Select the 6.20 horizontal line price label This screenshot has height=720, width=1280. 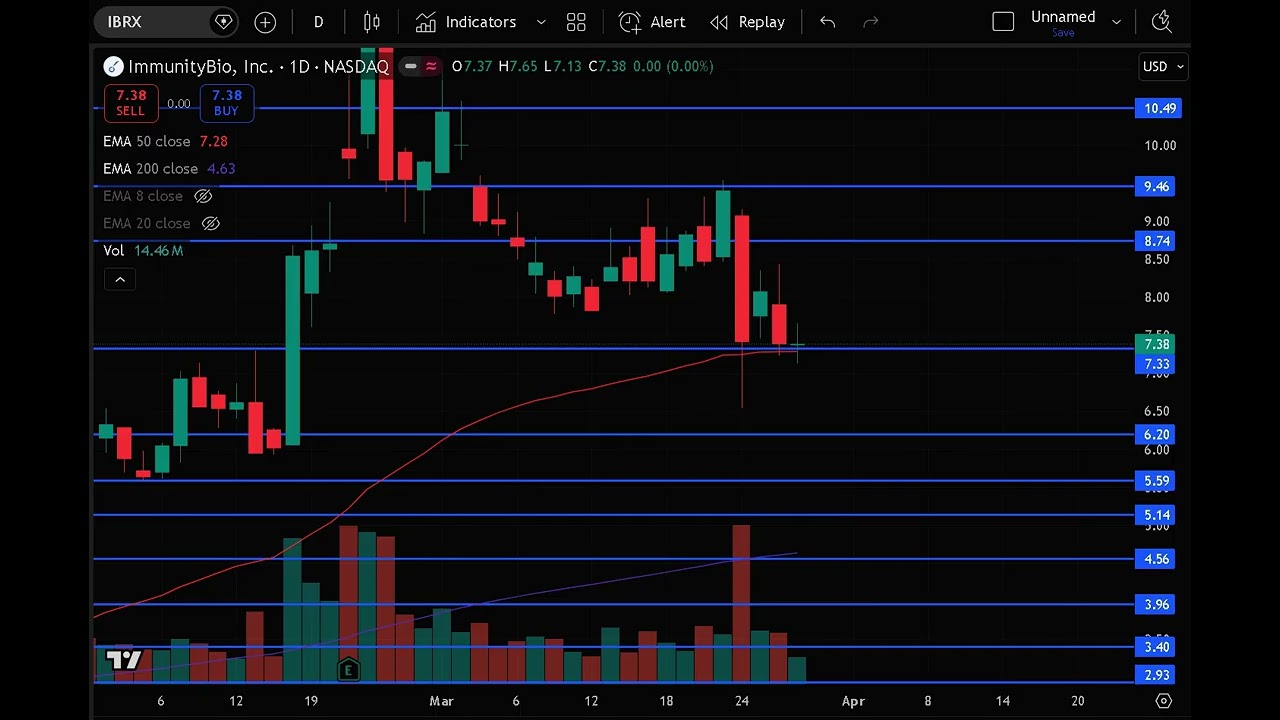click(1155, 435)
